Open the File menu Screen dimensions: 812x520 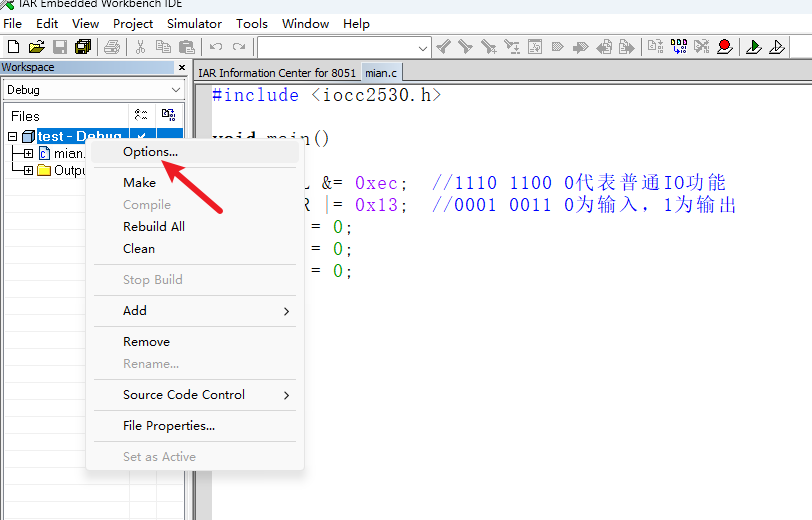point(12,24)
